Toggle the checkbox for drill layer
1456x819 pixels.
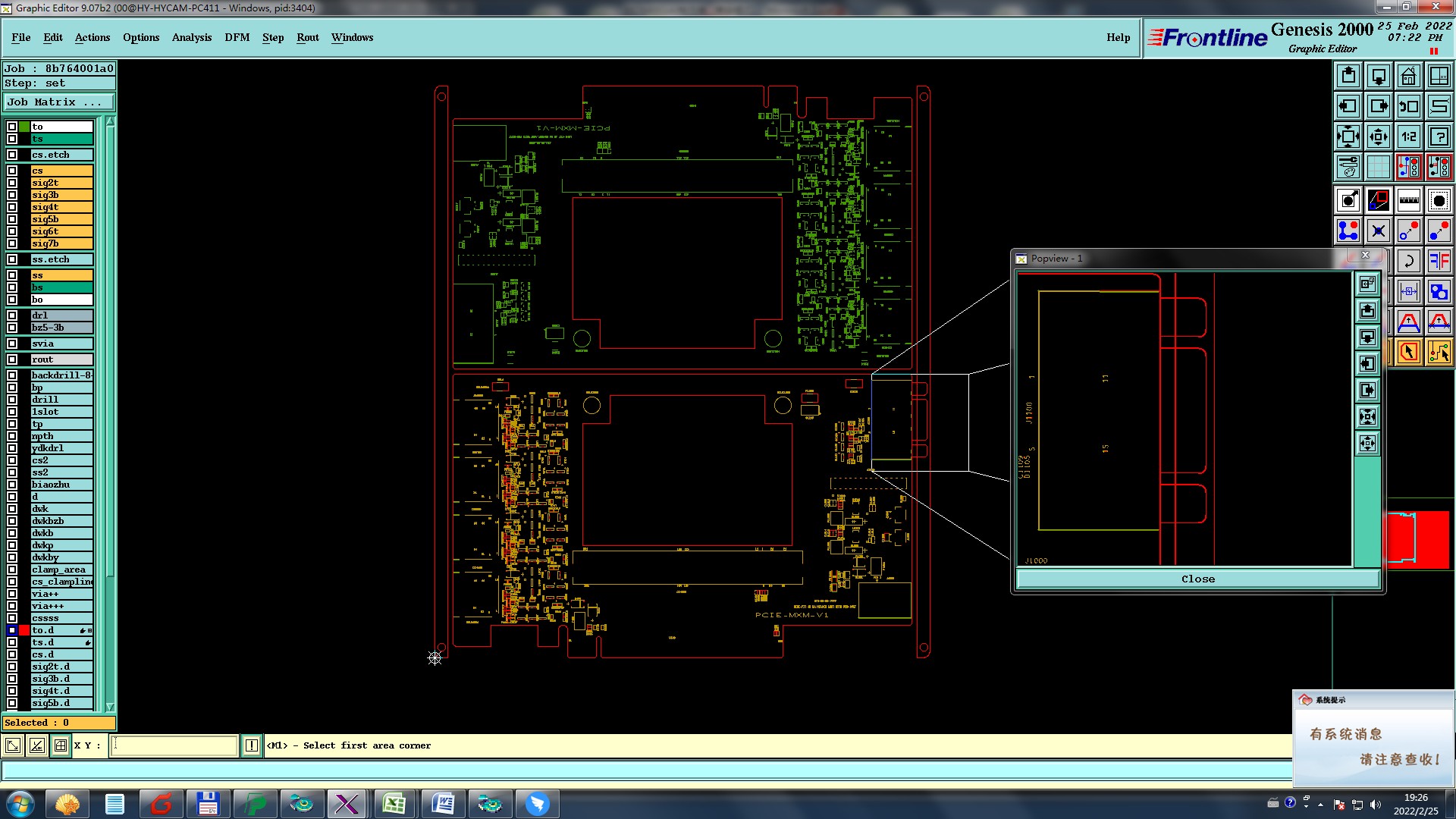[x=12, y=400]
